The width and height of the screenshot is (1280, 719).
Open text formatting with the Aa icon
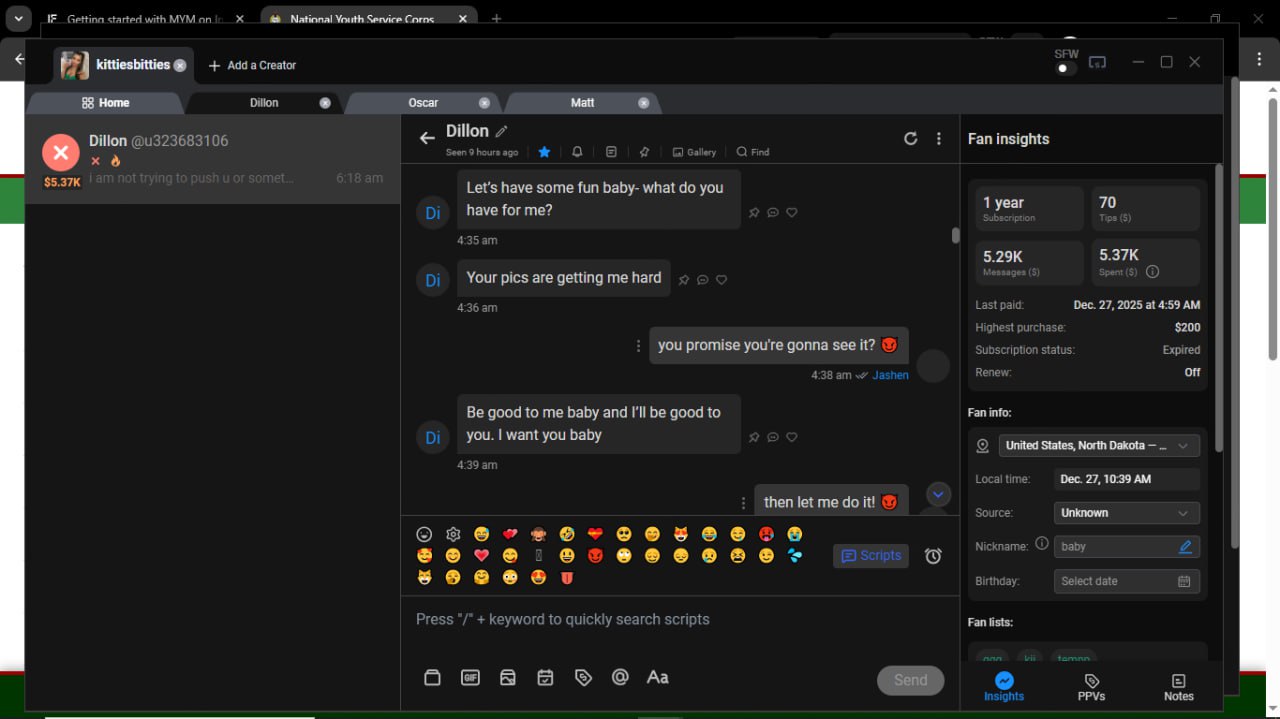coord(657,678)
